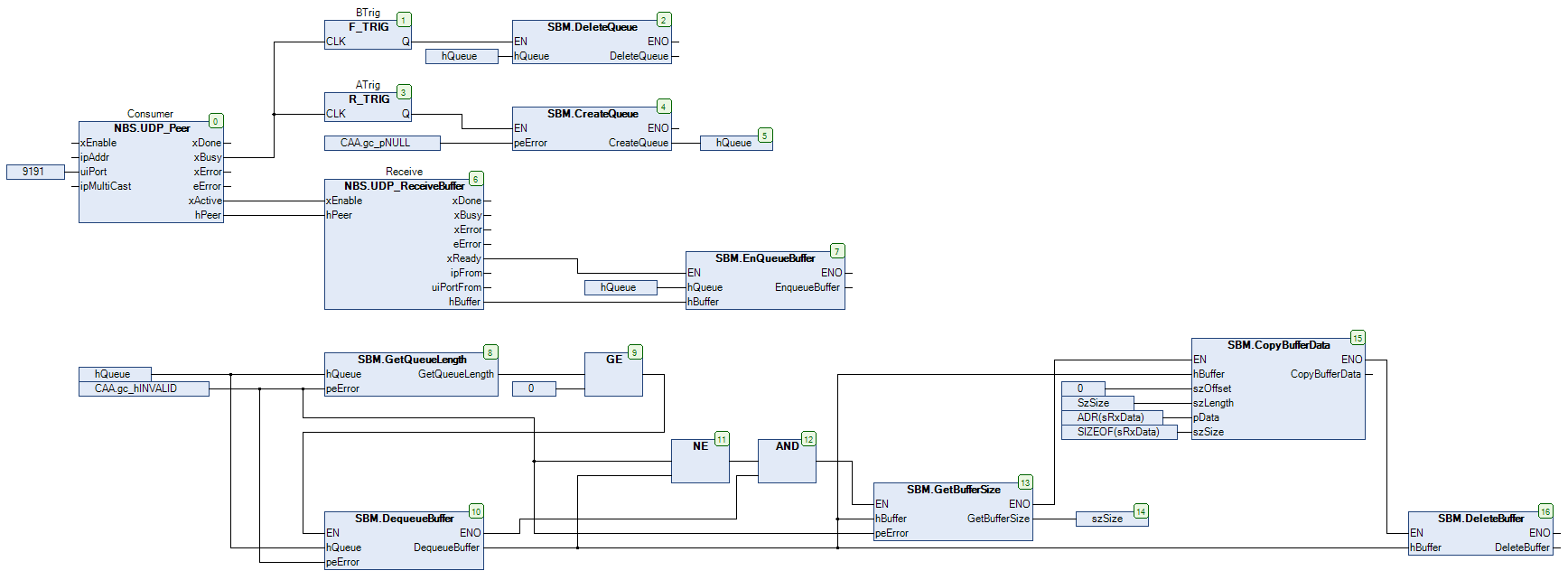Click the SBM.EnQueueBuffer block header
The image size is (1568, 580).
(x=764, y=258)
